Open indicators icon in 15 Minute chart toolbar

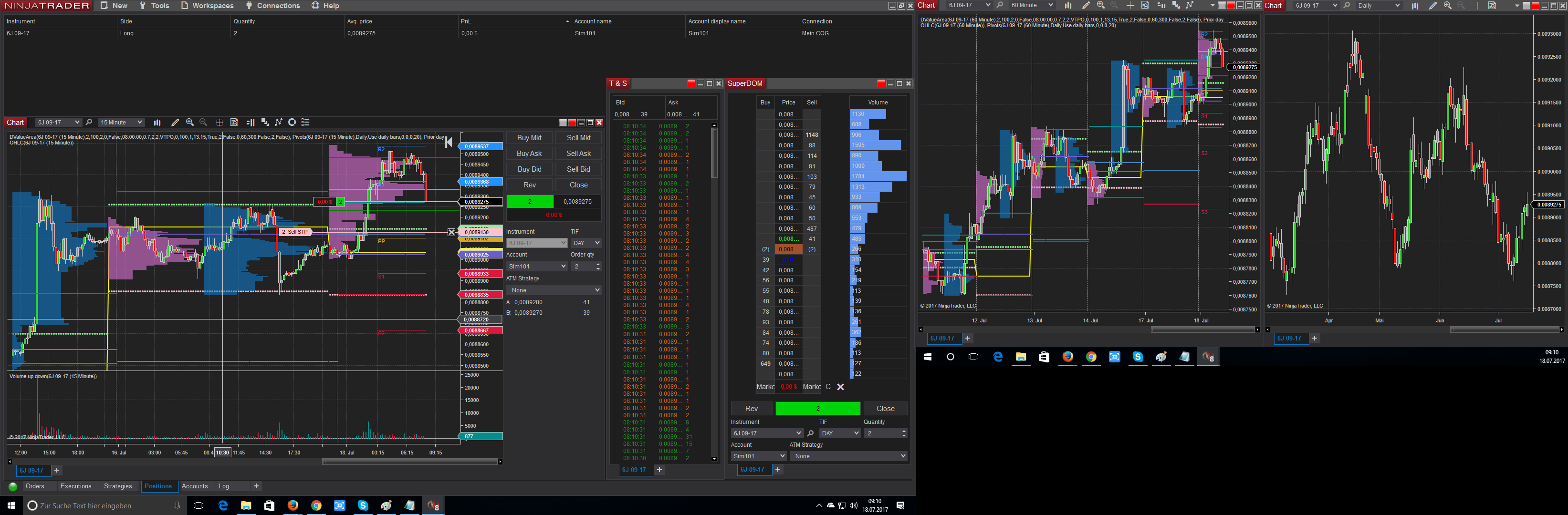coord(265,122)
